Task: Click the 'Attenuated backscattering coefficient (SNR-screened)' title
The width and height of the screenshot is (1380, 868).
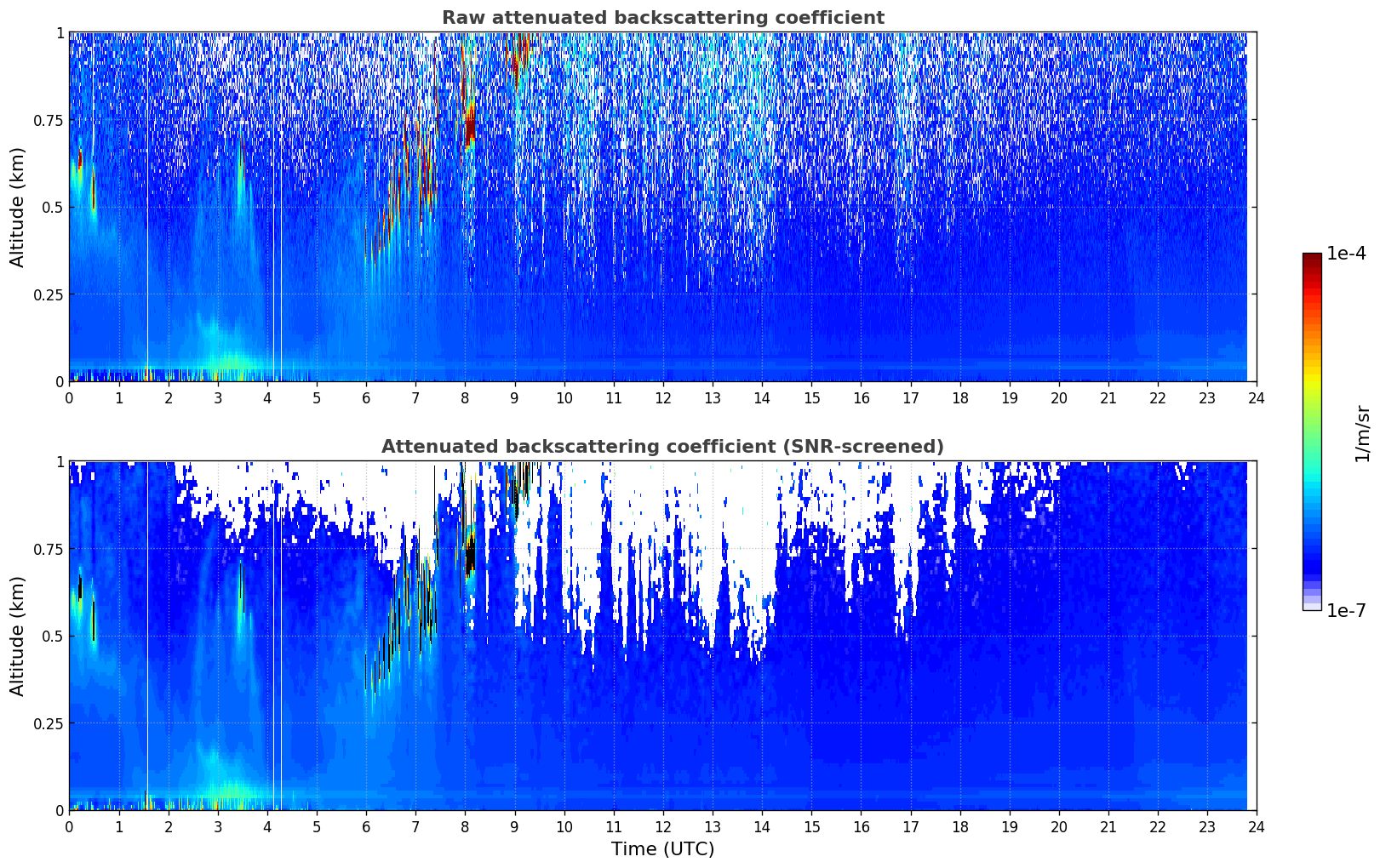Action: tap(662, 447)
